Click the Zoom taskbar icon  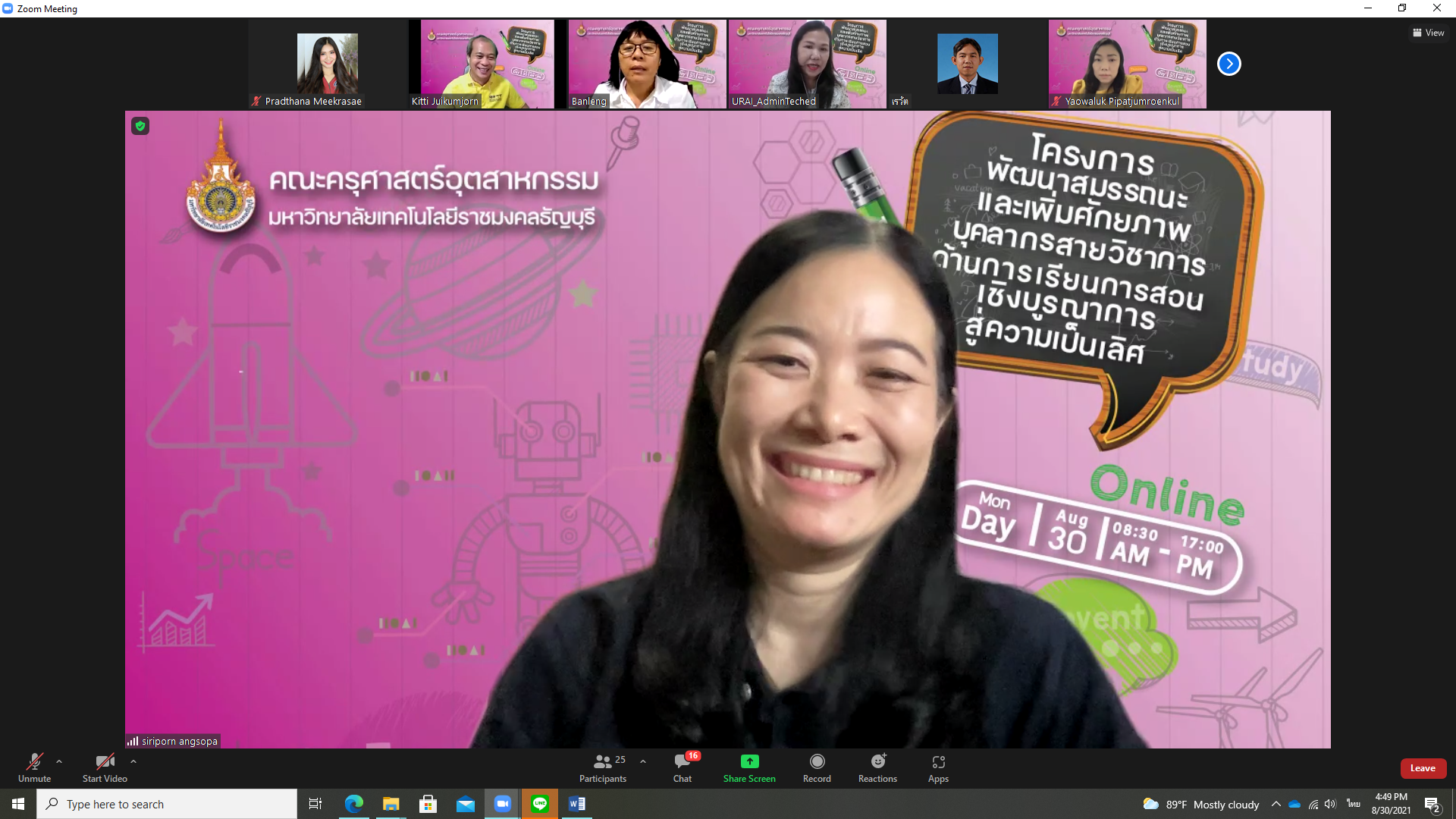(503, 804)
